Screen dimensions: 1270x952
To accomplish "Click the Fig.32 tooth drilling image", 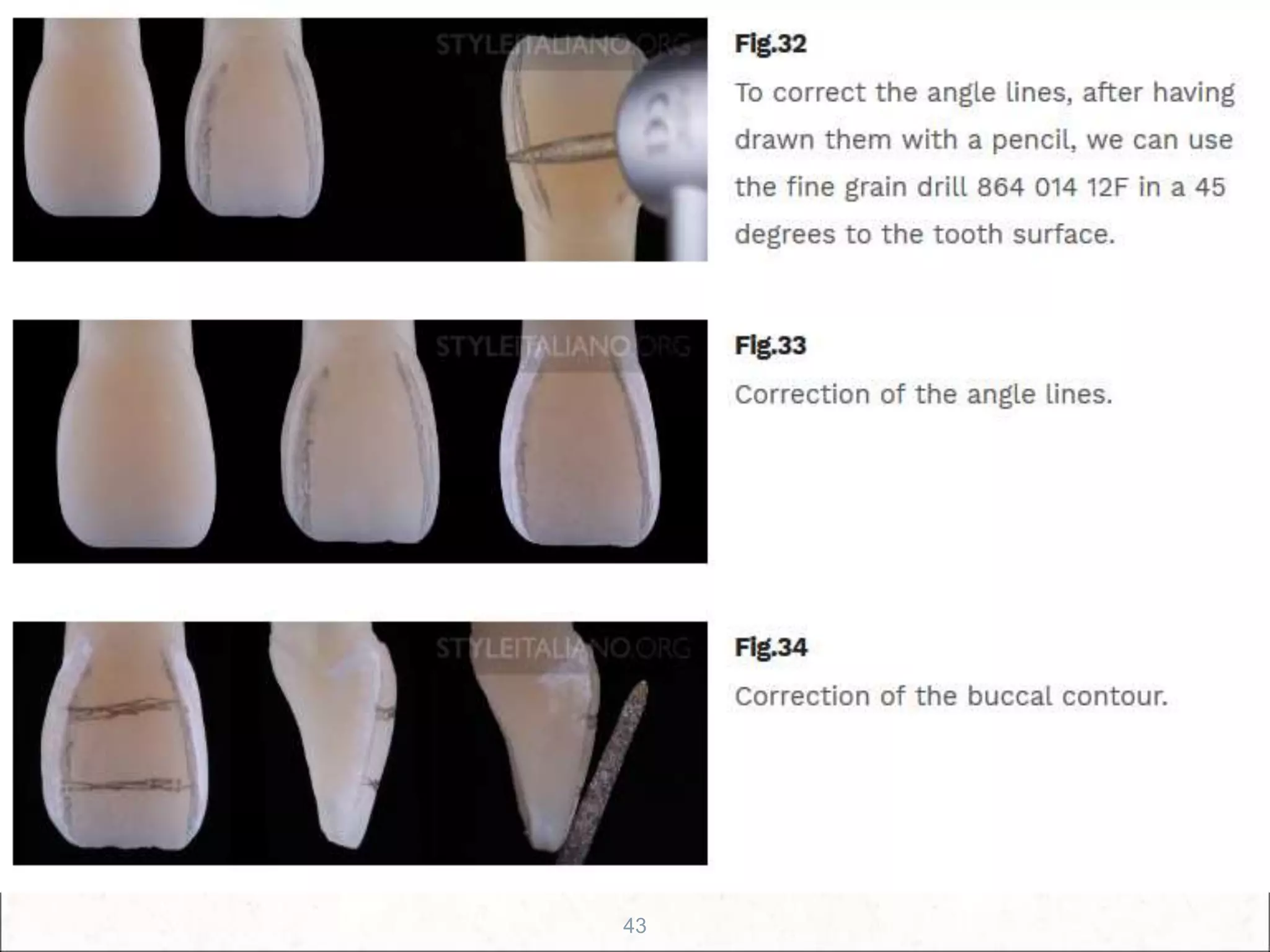I will [360, 139].
